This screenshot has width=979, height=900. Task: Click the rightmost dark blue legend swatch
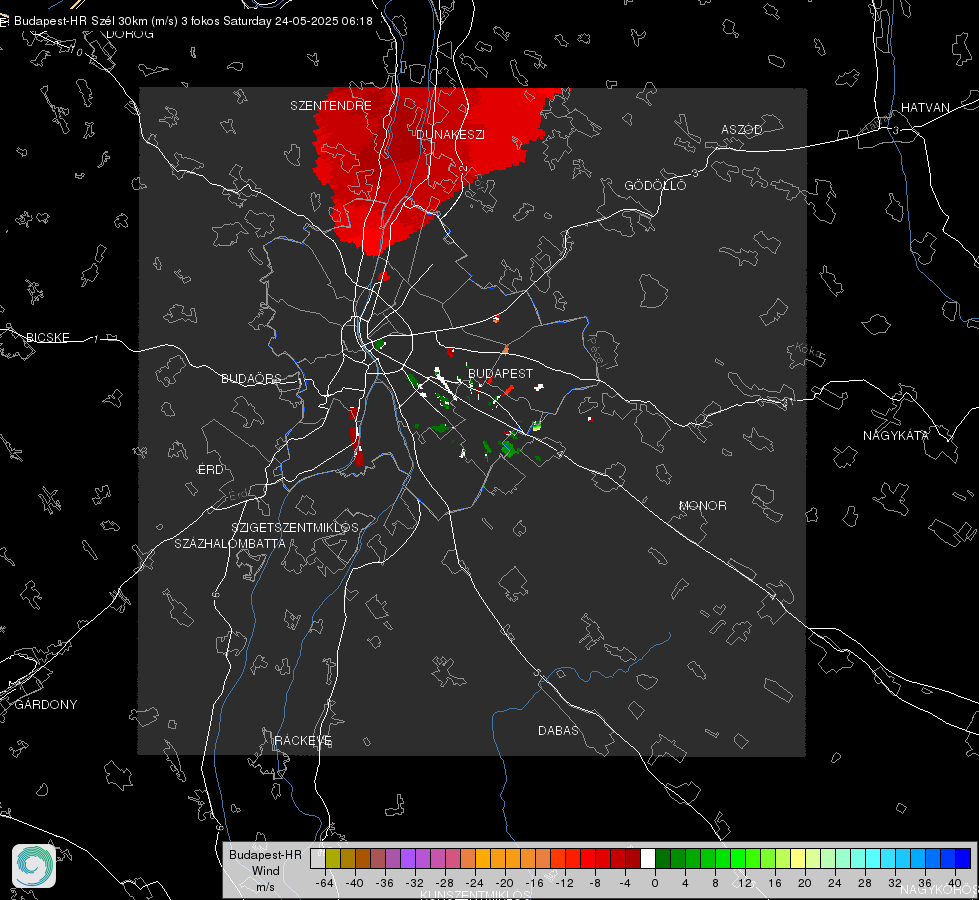(963, 858)
